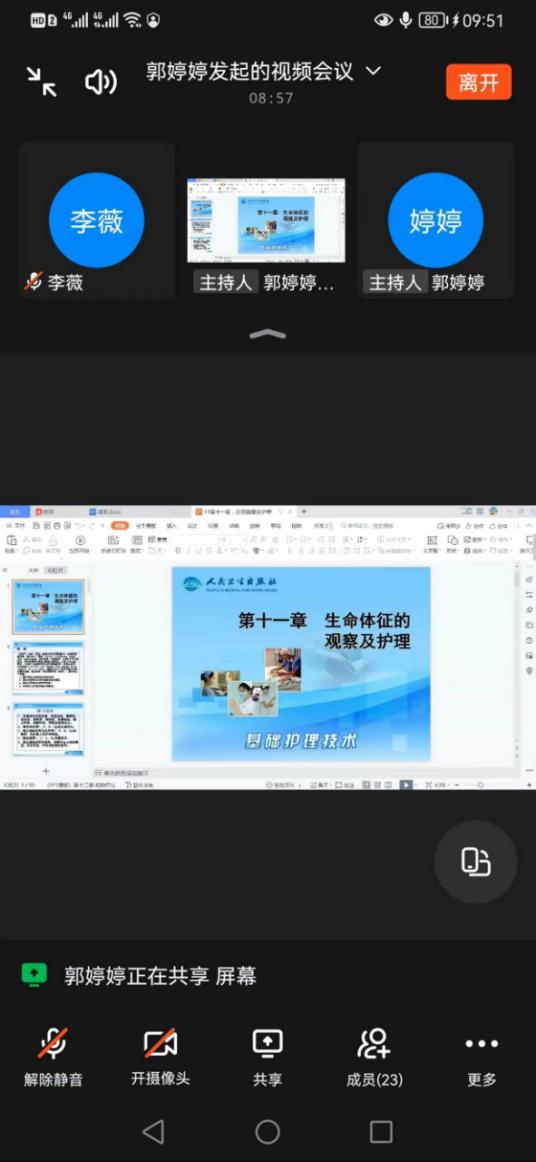Unmute microphone via 解除静音
The height and width of the screenshot is (1162, 536).
(53, 1058)
